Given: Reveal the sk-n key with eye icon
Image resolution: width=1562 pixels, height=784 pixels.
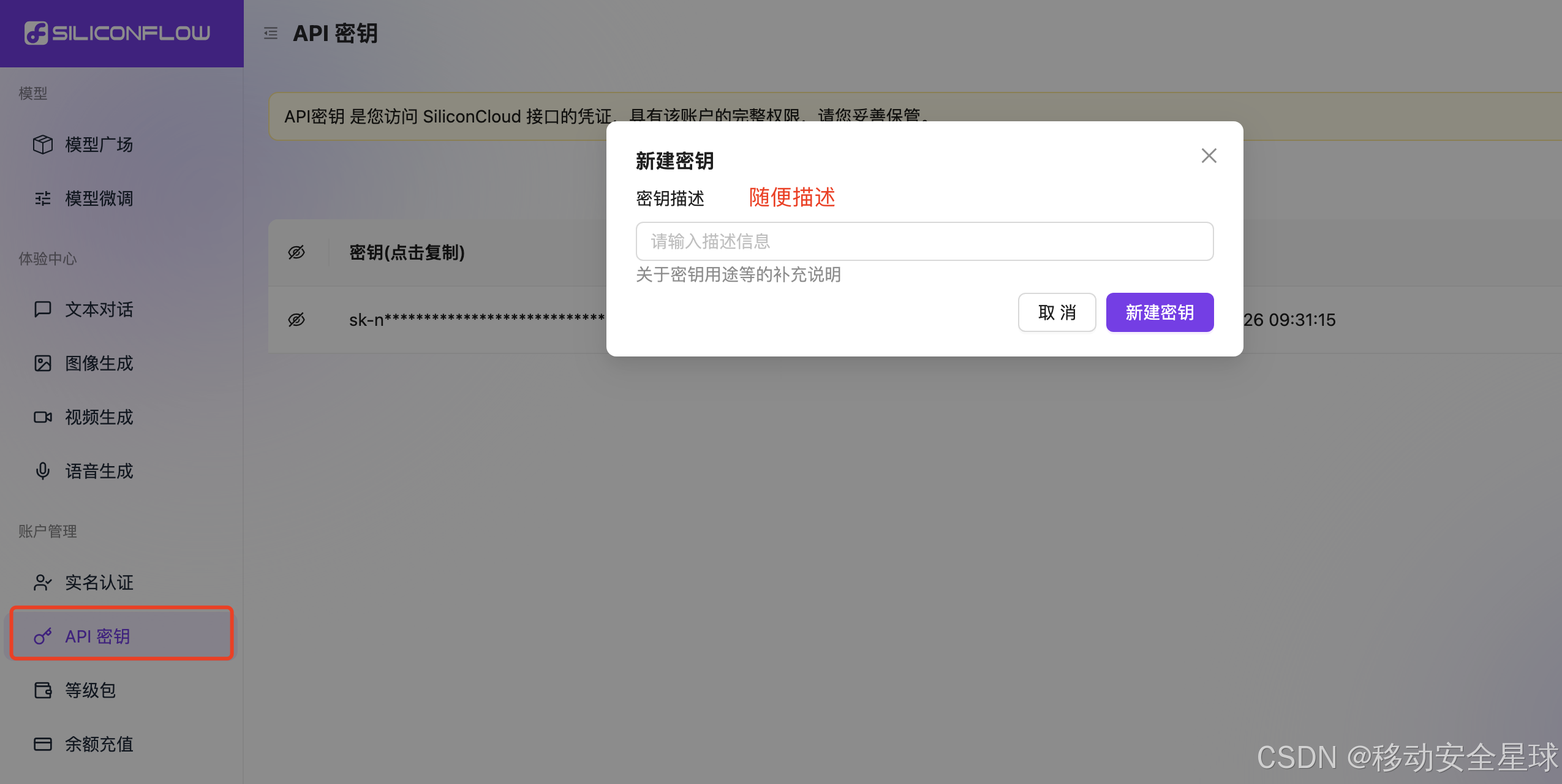Looking at the screenshot, I should (296, 320).
